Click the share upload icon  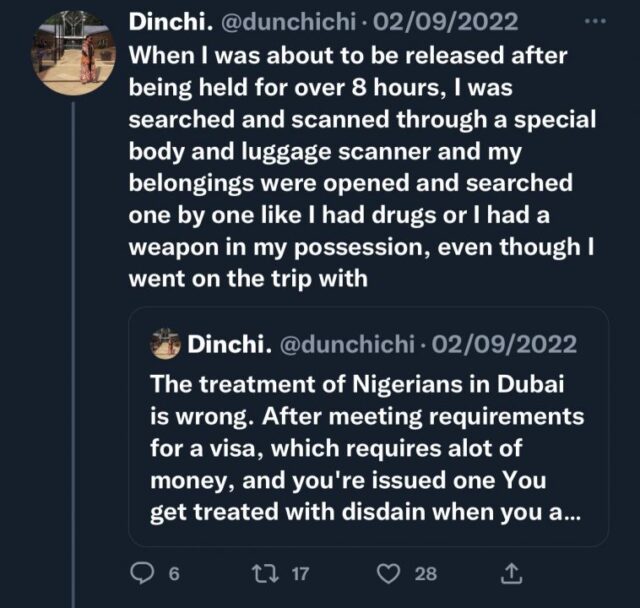[x=511, y=574]
